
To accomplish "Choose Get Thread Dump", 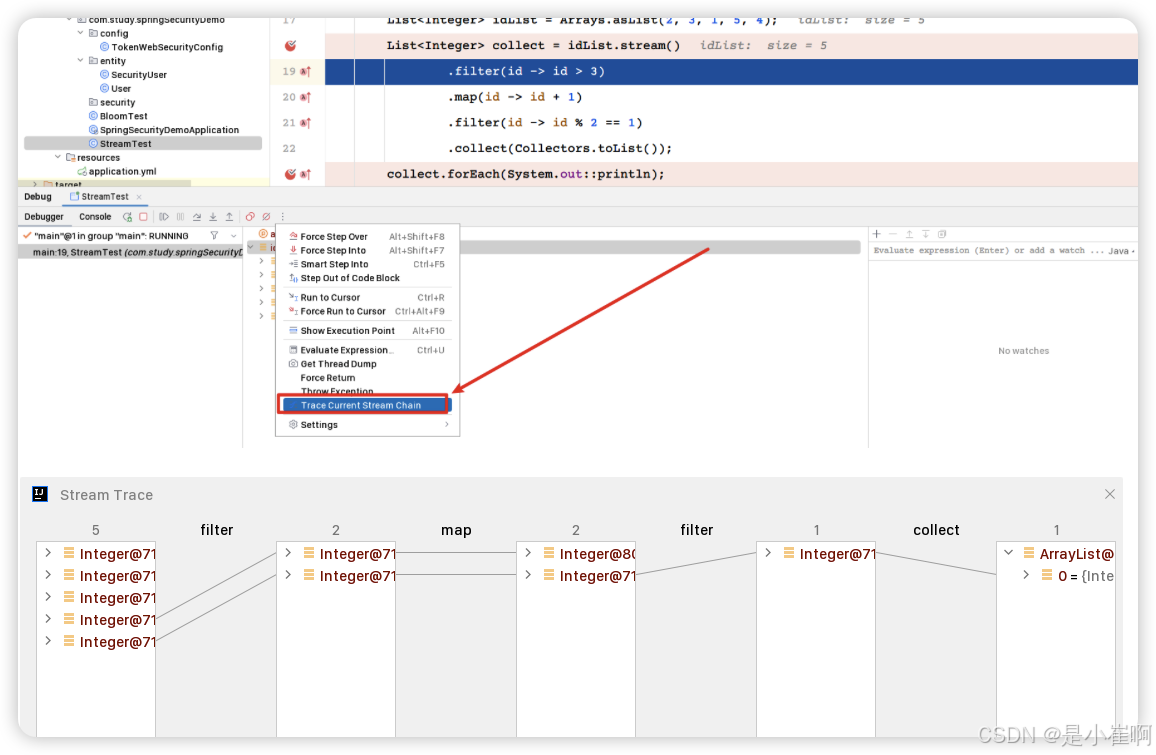I will point(367,364).
